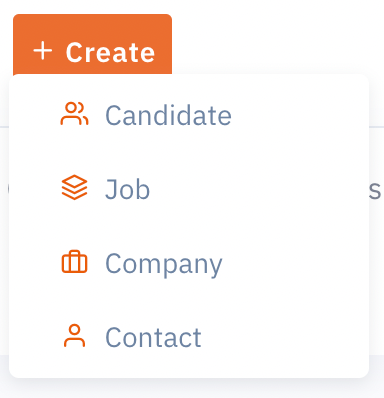Click the Candidate text label
This screenshot has width=384, height=398.
[168, 115]
